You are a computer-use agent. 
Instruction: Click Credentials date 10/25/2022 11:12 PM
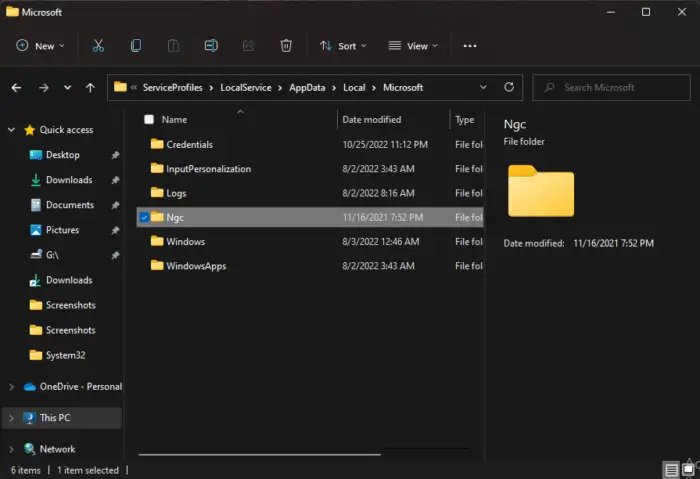click(x=385, y=145)
